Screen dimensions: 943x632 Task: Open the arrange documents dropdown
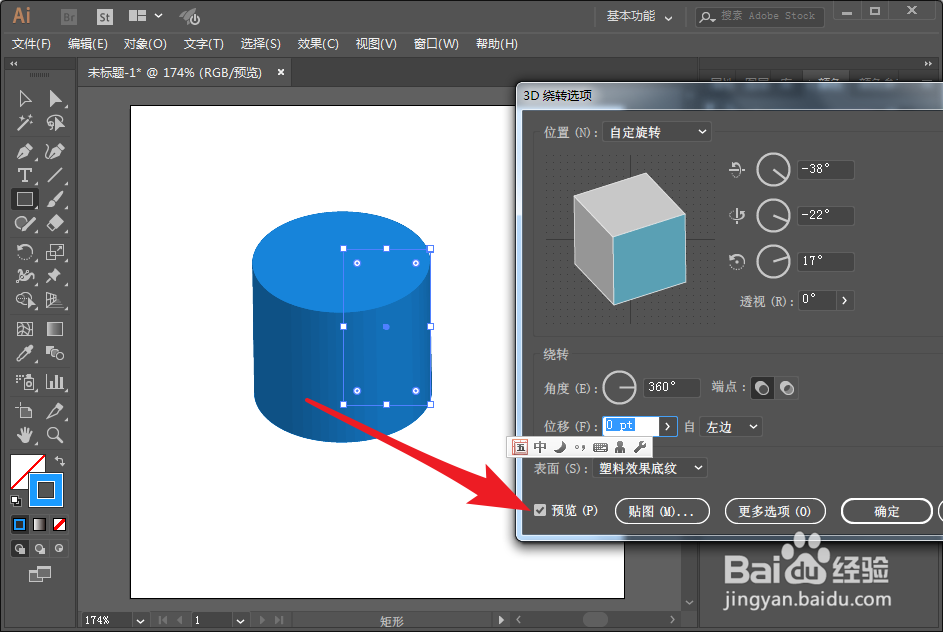[x=146, y=16]
